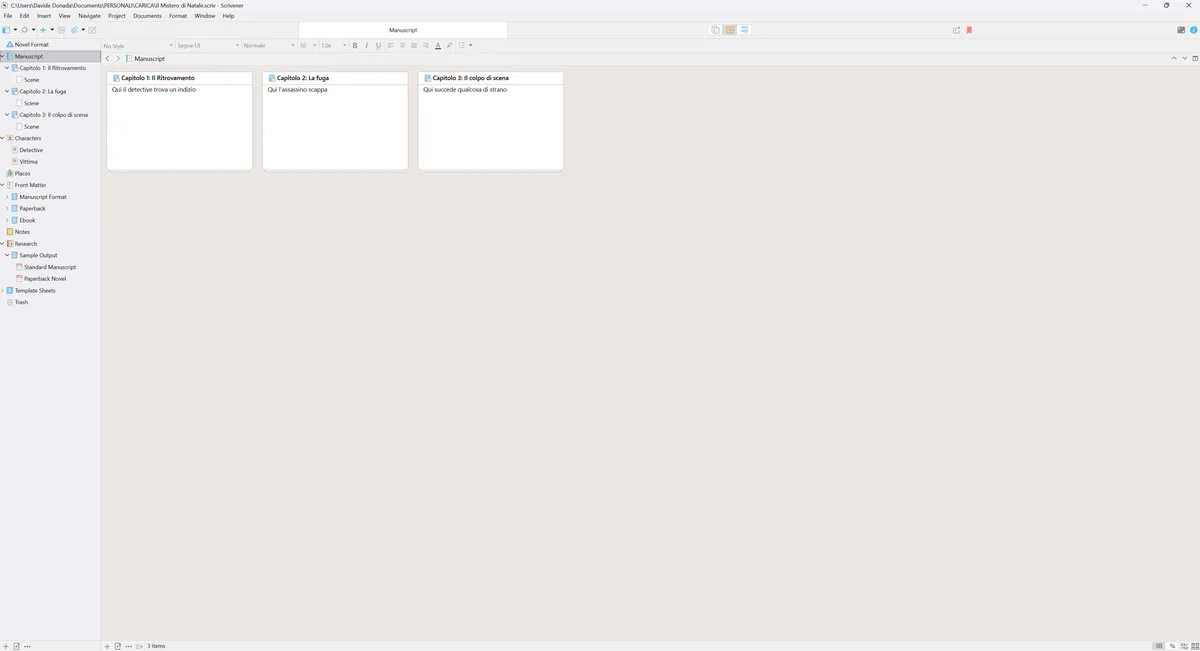This screenshot has width=1200, height=651.
Task: Open the Trash in the binder
Action: (x=21, y=302)
